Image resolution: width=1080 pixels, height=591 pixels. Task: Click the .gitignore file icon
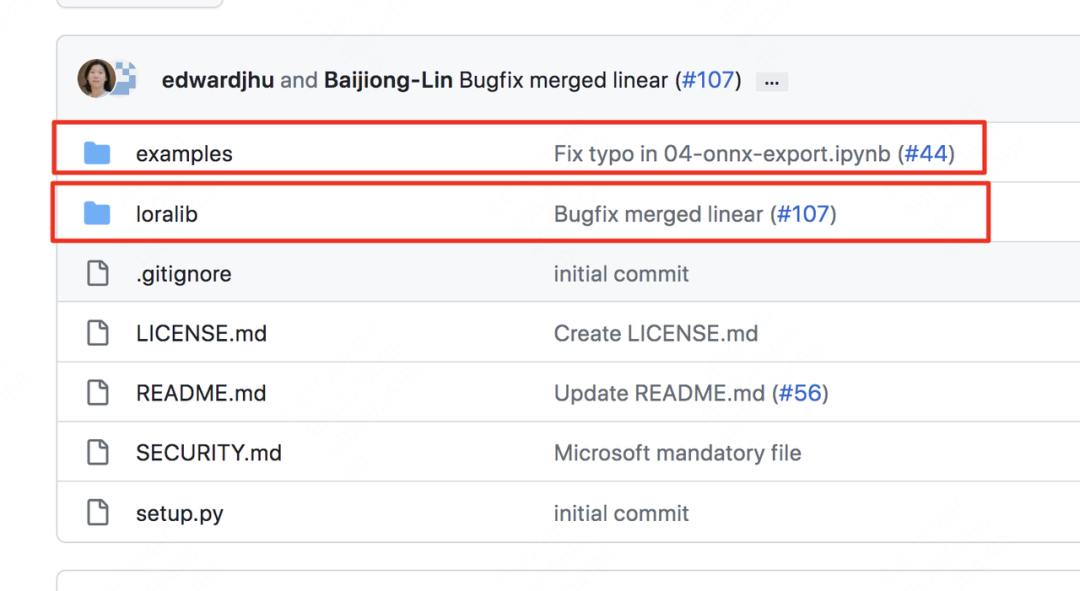(x=97, y=273)
